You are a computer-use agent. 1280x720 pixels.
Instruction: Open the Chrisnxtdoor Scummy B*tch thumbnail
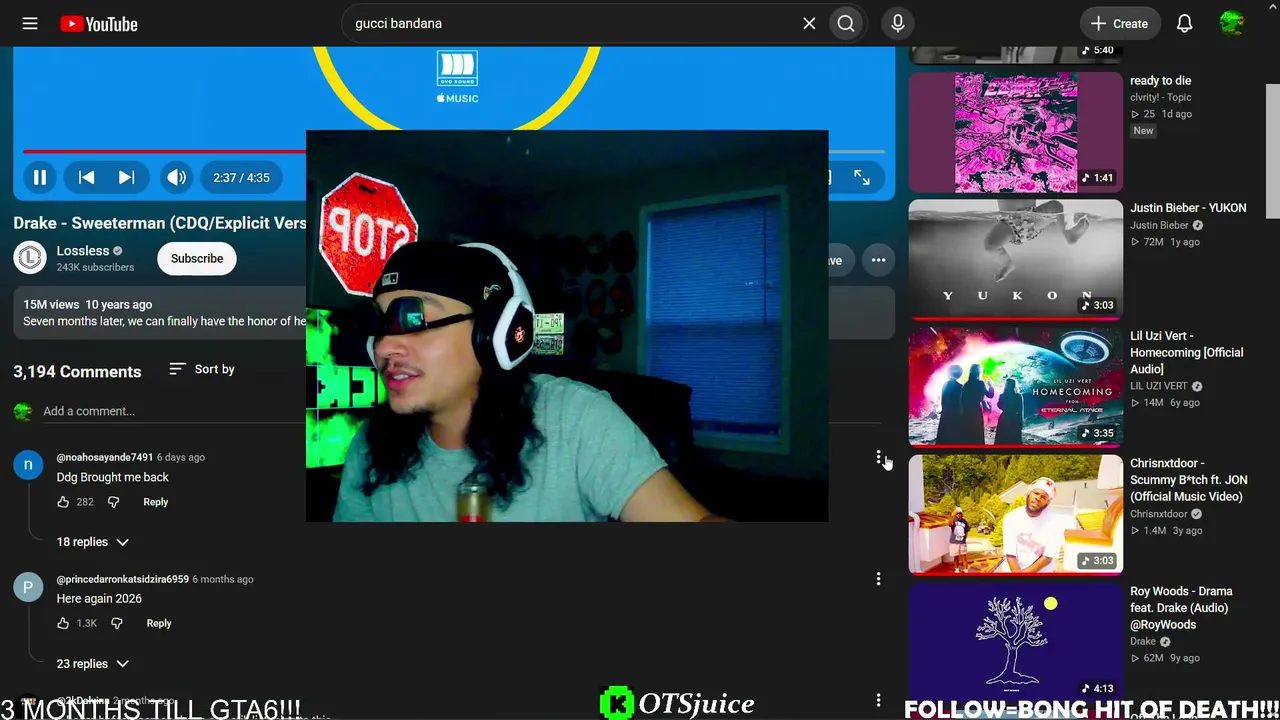coord(1016,515)
